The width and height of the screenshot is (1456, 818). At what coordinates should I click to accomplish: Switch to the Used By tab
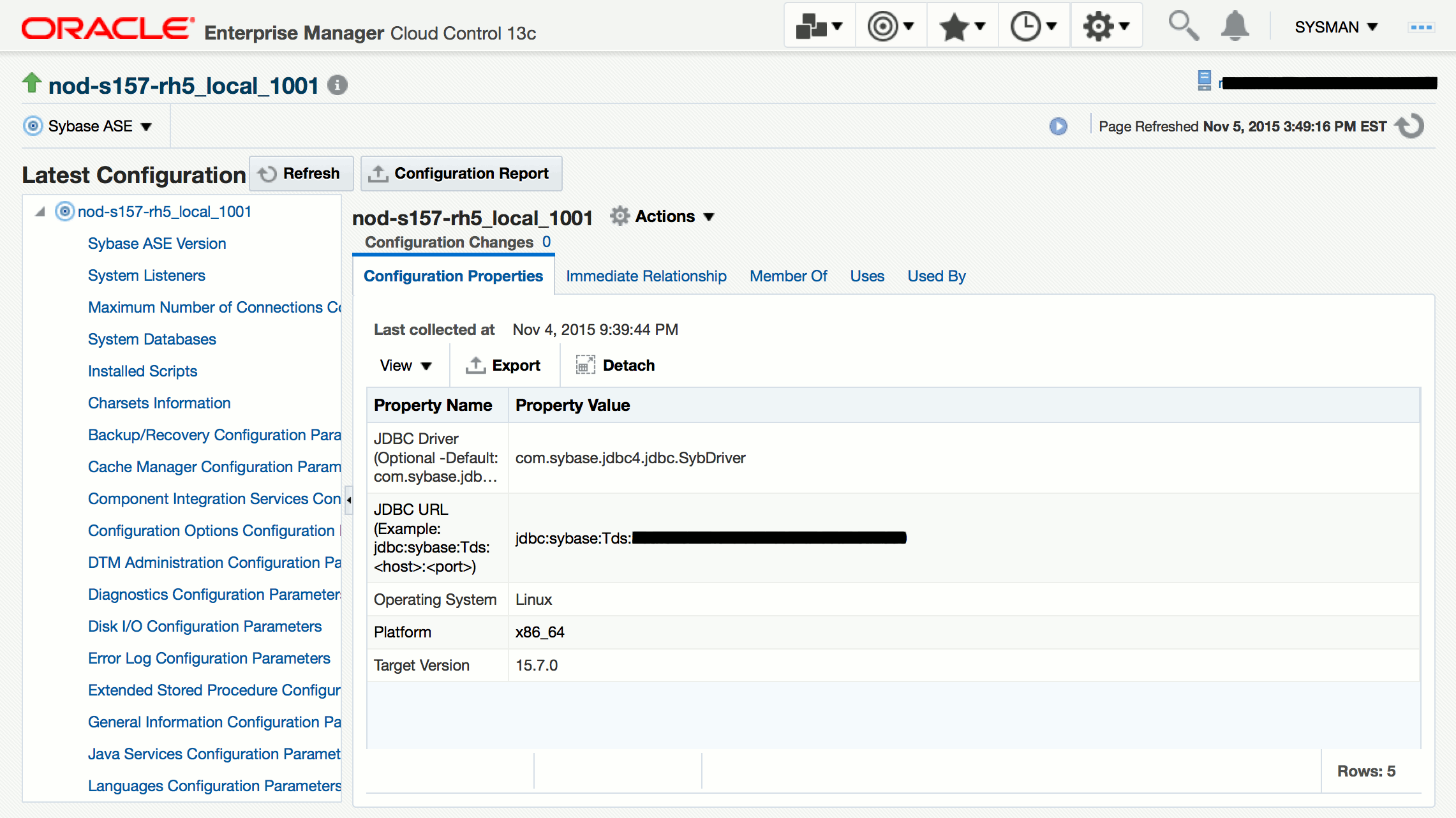pyautogui.click(x=936, y=276)
